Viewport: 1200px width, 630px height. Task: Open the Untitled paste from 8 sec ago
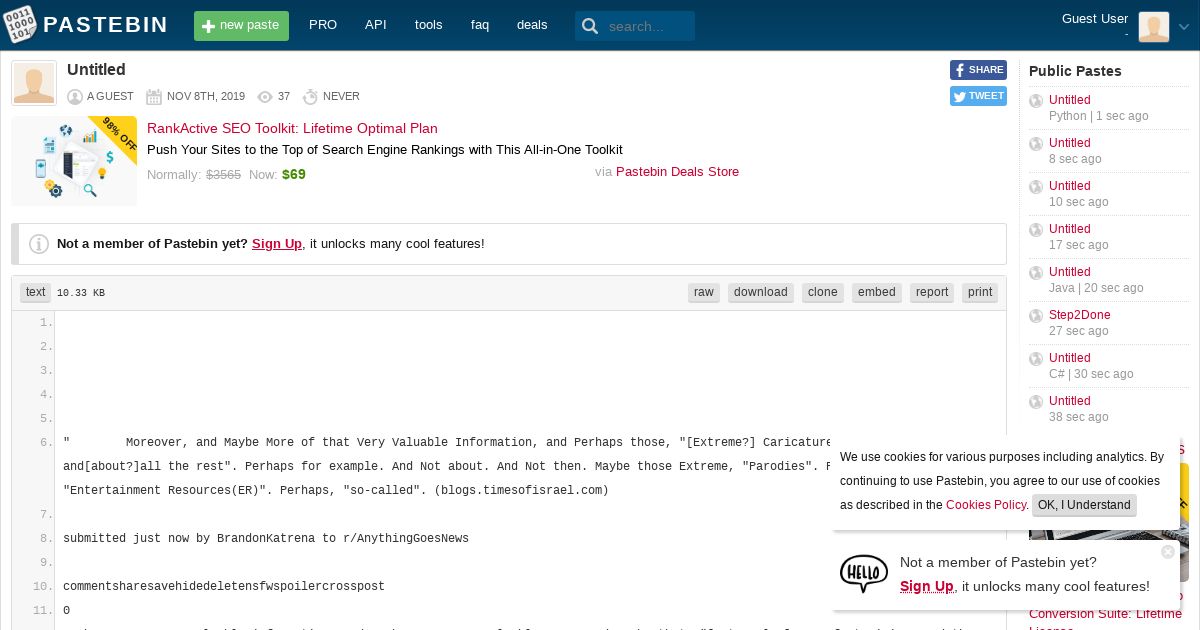click(x=1069, y=143)
